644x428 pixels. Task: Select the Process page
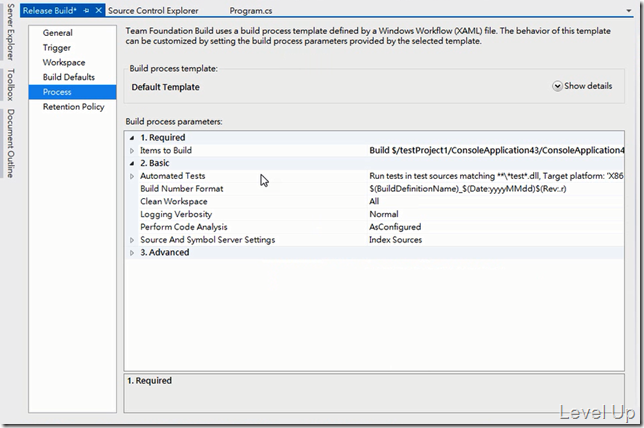click(x=72, y=92)
